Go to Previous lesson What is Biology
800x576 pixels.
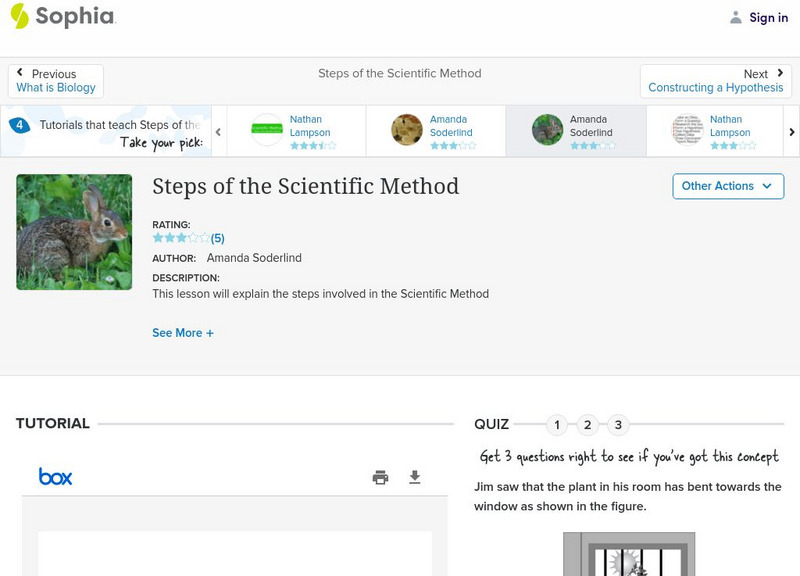click(56, 81)
